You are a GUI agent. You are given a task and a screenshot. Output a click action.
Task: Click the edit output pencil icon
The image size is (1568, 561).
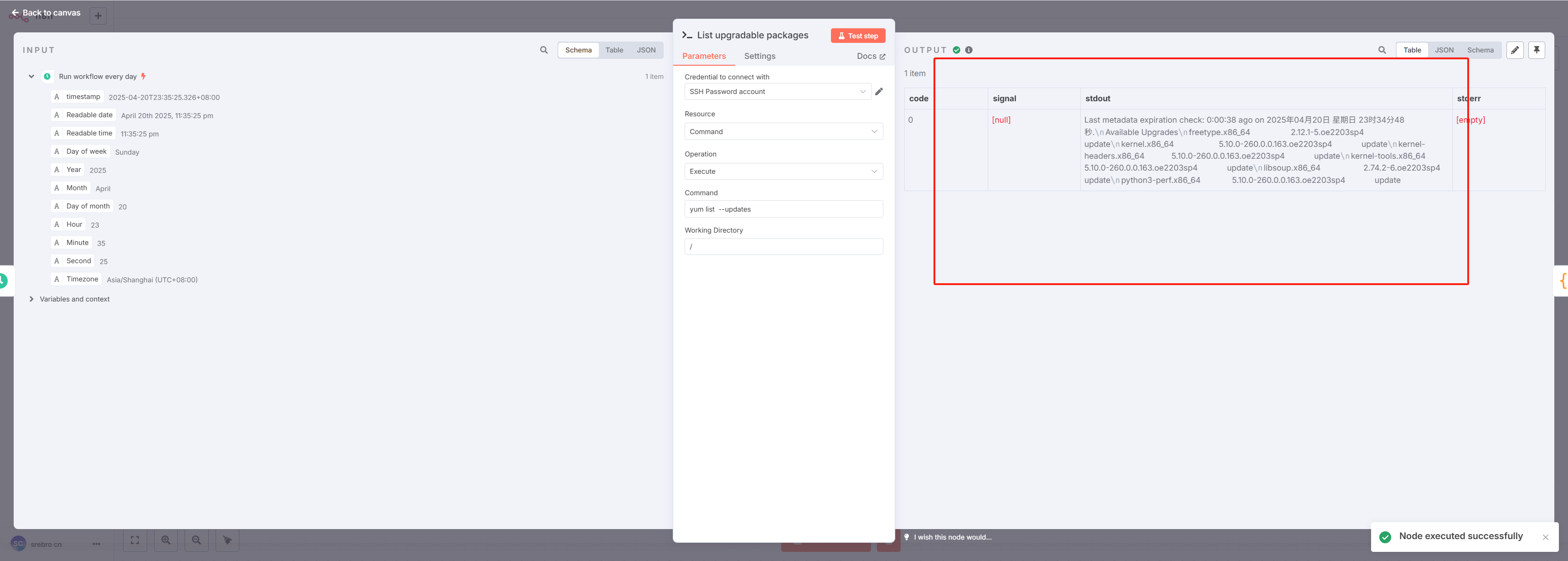click(x=1514, y=50)
